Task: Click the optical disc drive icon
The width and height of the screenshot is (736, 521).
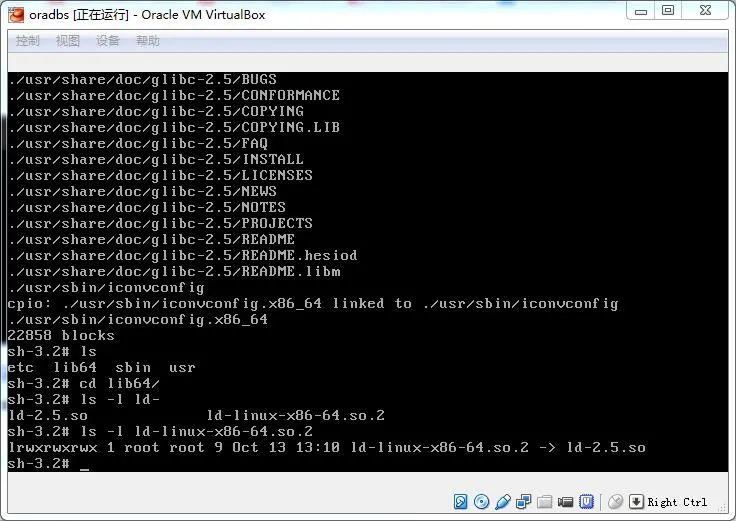Action: pos(482,502)
